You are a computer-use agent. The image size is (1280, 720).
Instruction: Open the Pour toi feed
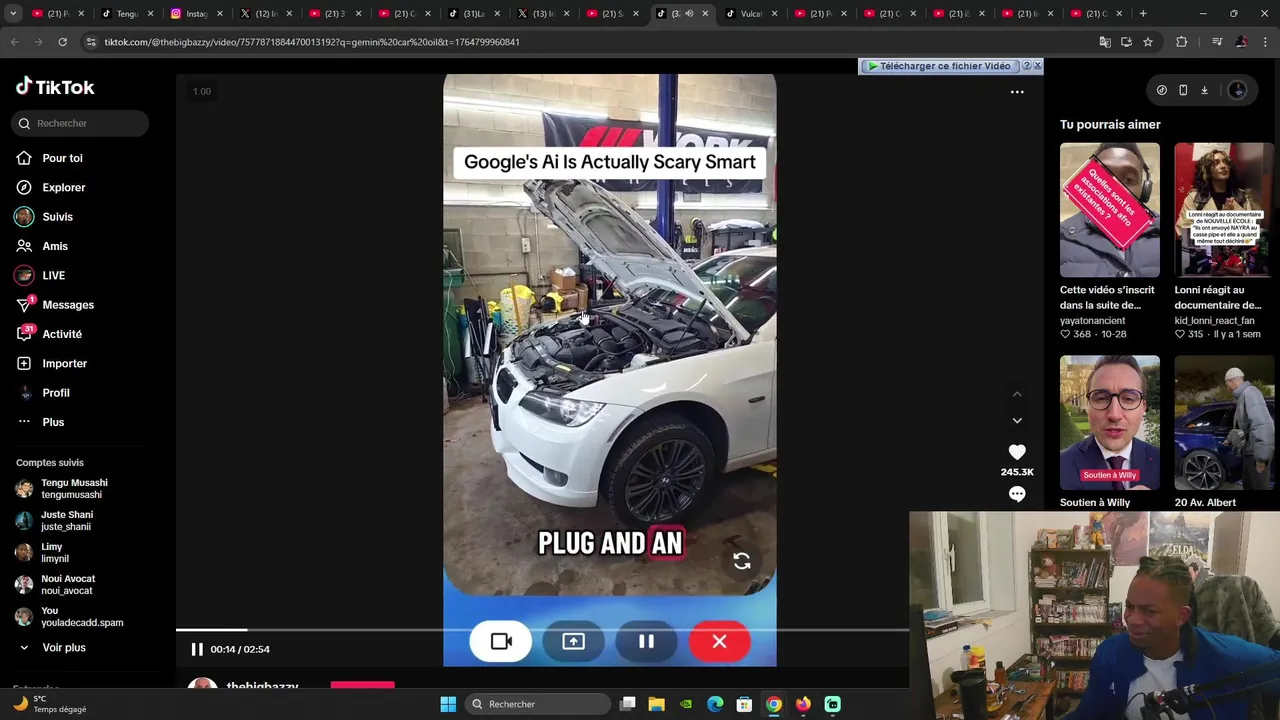(x=62, y=158)
